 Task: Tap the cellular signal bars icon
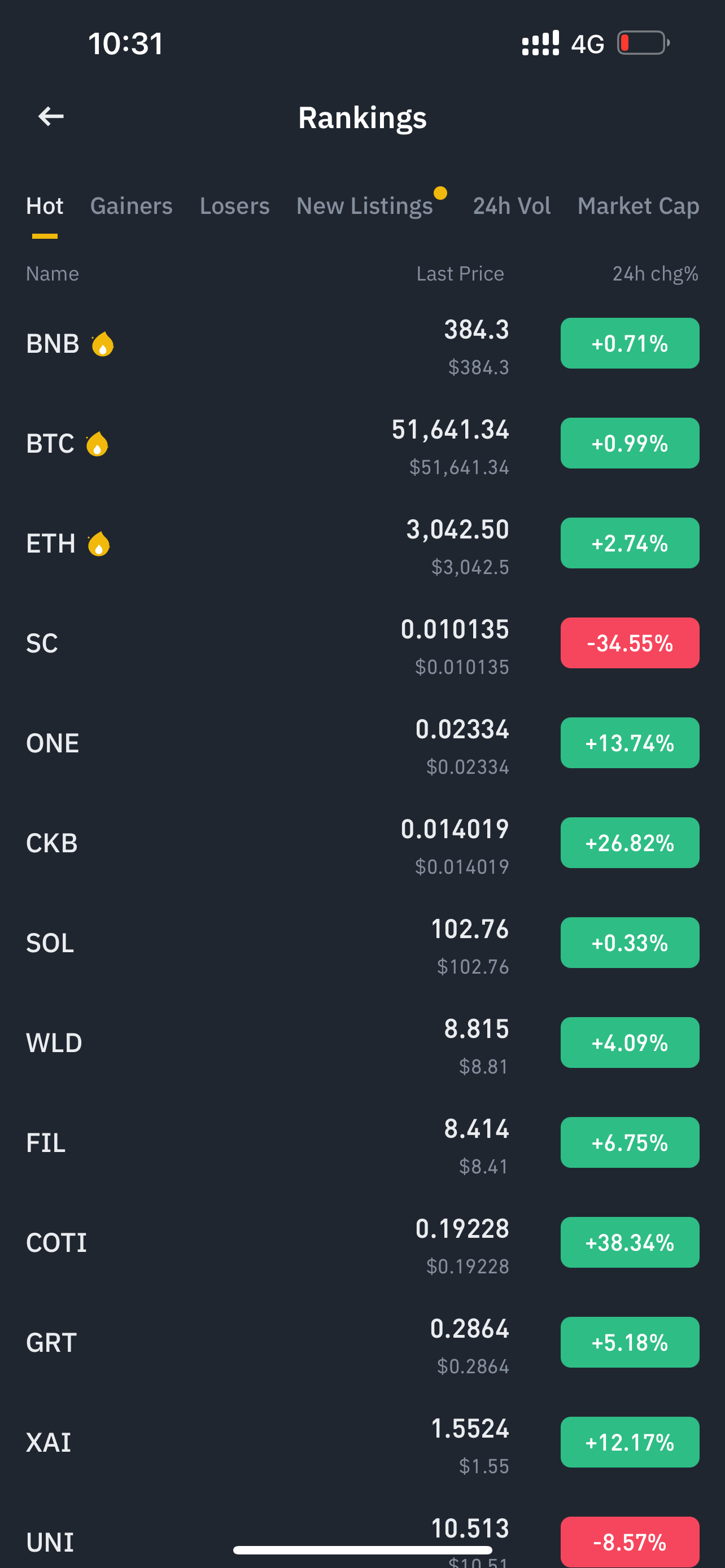click(x=540, y=43)
